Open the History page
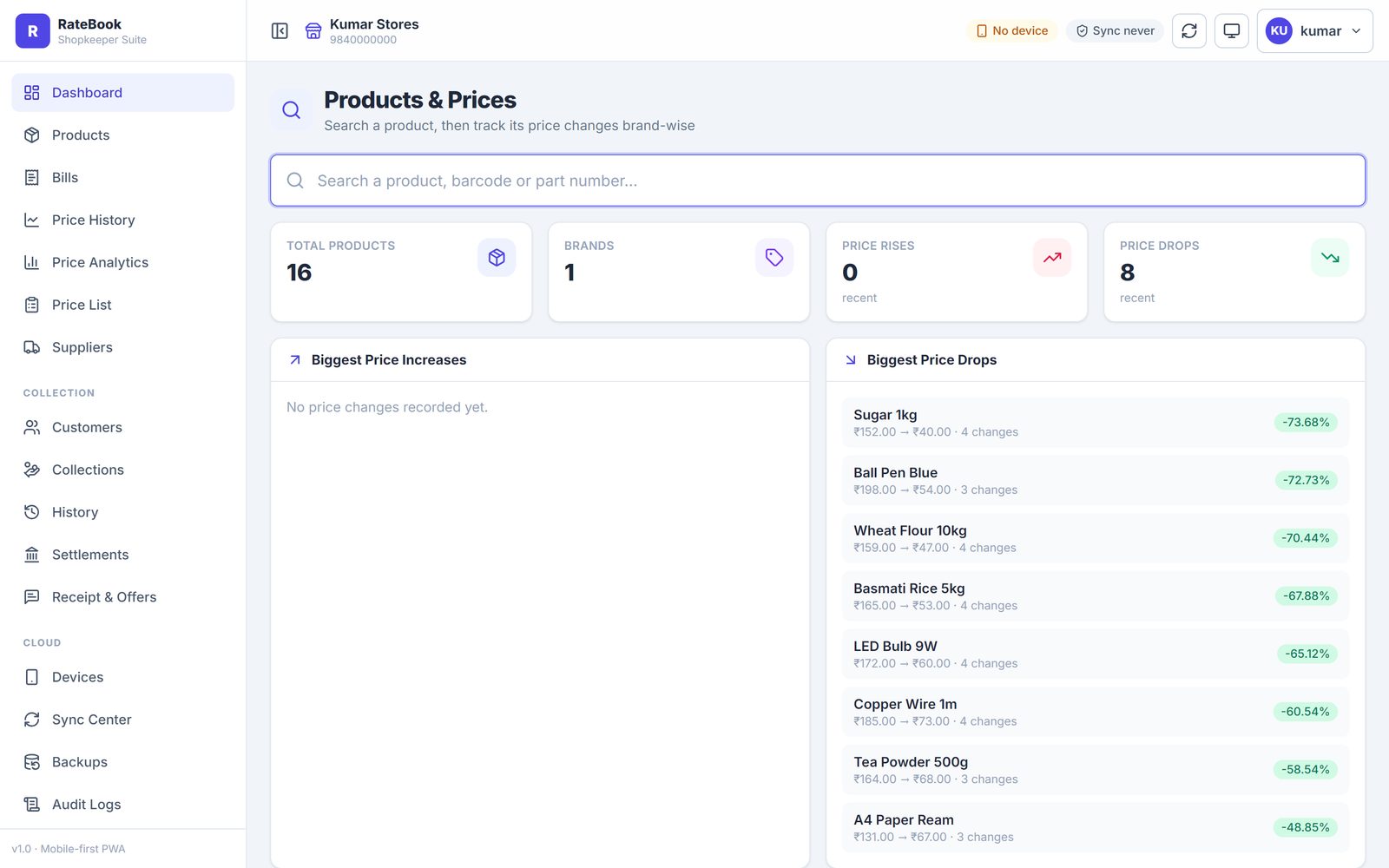The height and width of the screenshot is (868, 1389). point(122,513)
